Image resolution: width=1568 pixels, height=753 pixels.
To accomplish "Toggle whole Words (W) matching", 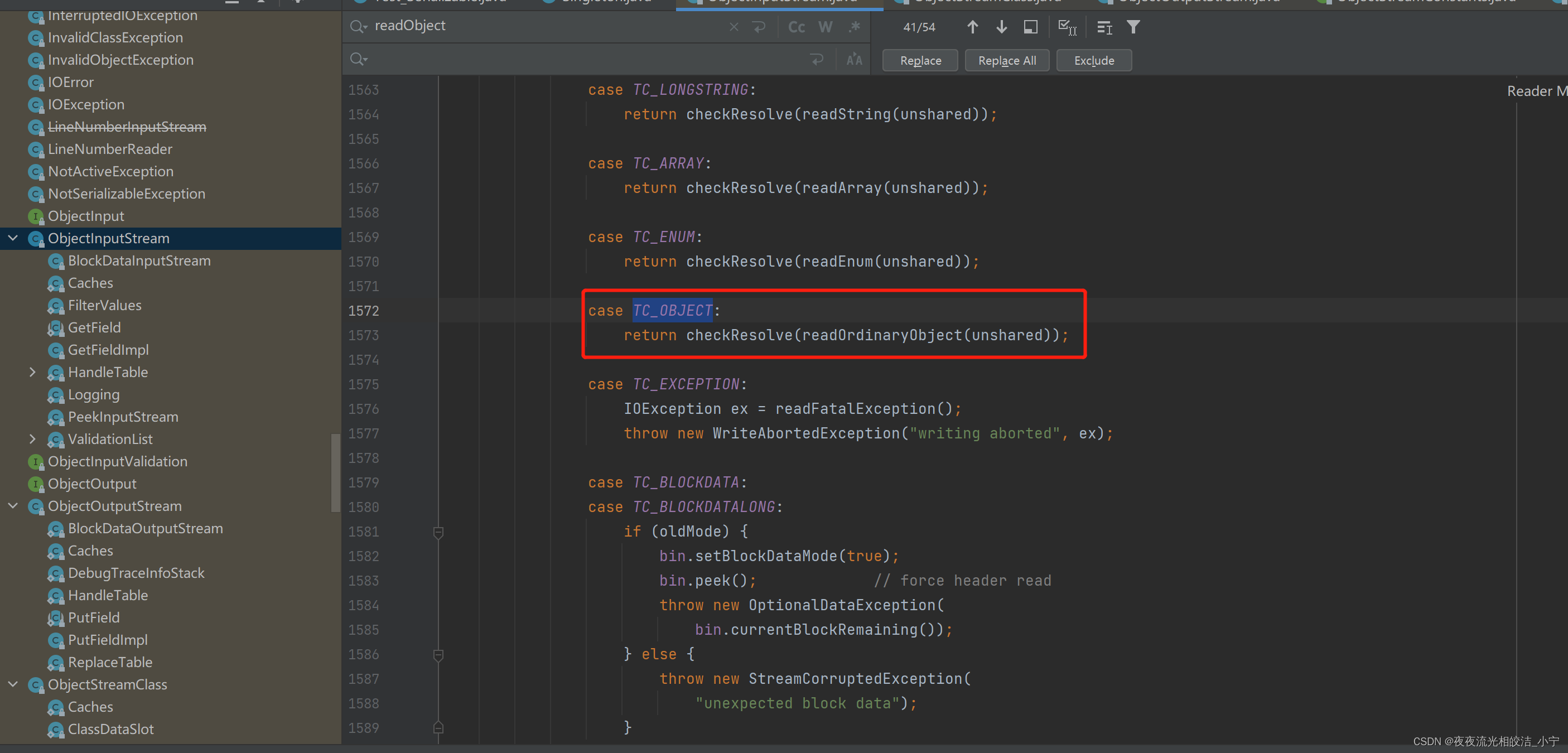I will tap(825, 27).
